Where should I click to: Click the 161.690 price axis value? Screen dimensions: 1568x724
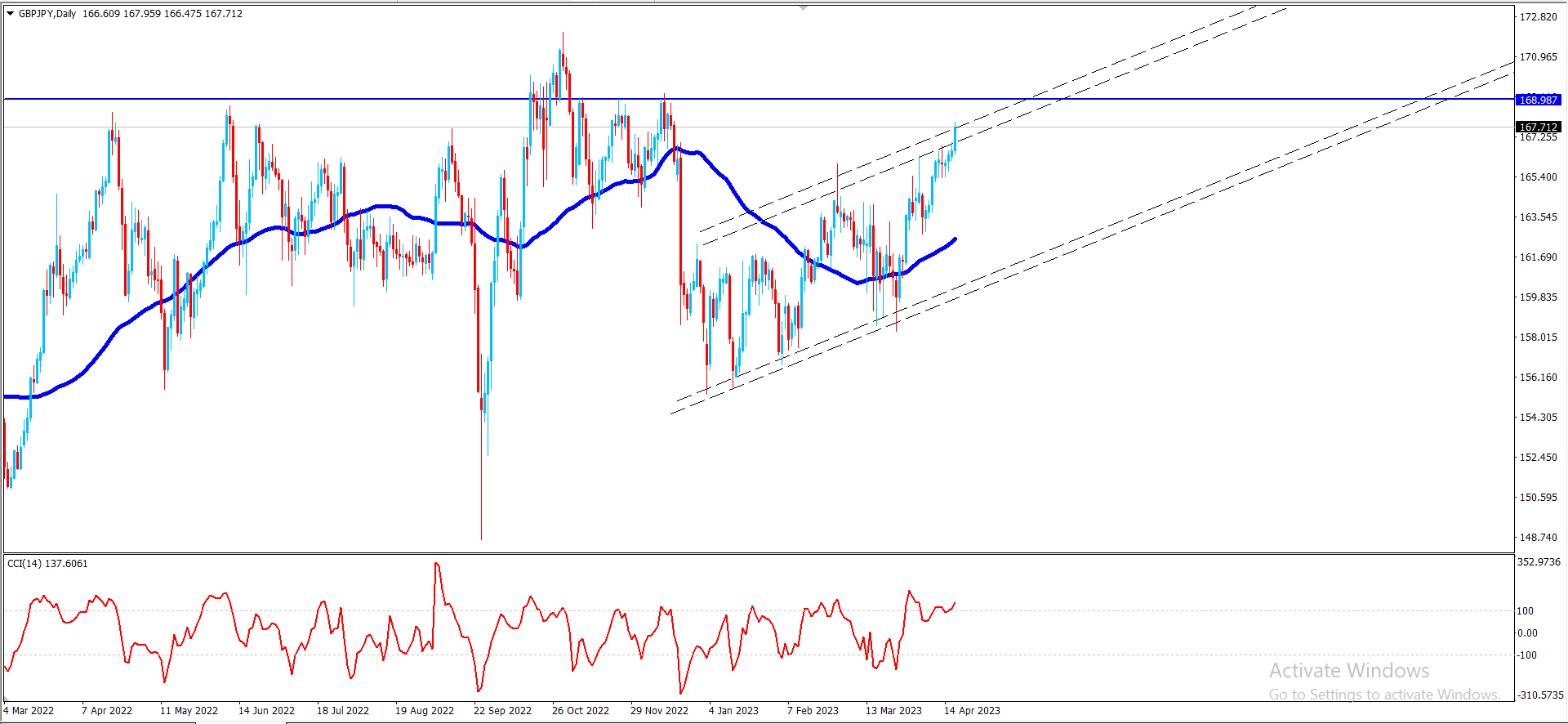tap(1538, 257)
